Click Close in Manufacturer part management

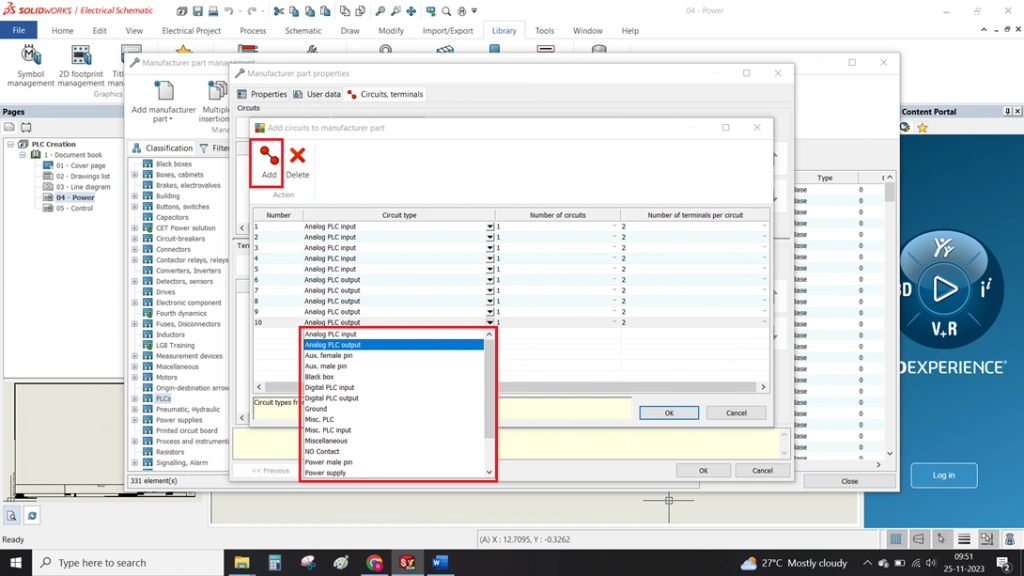click(x=850, y=481)
